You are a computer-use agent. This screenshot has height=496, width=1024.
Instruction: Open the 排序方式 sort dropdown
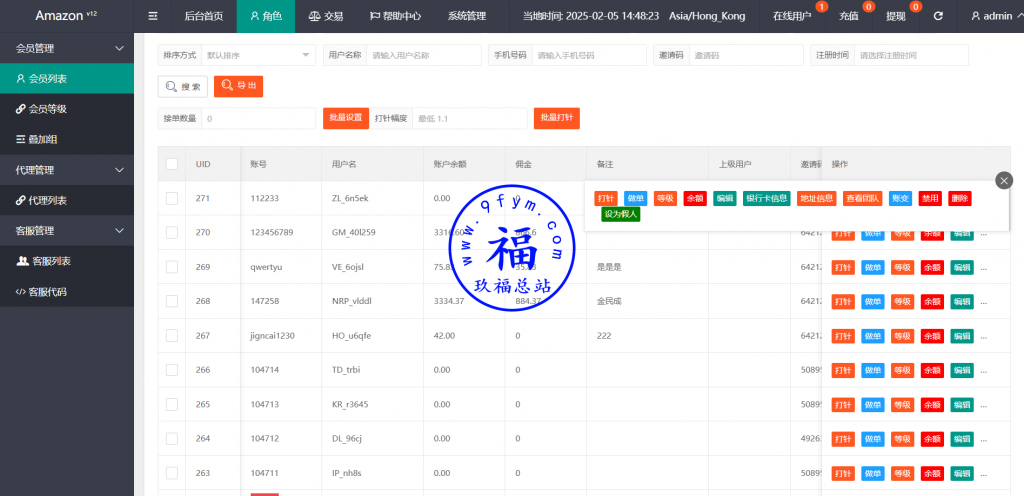coord(258,55)
